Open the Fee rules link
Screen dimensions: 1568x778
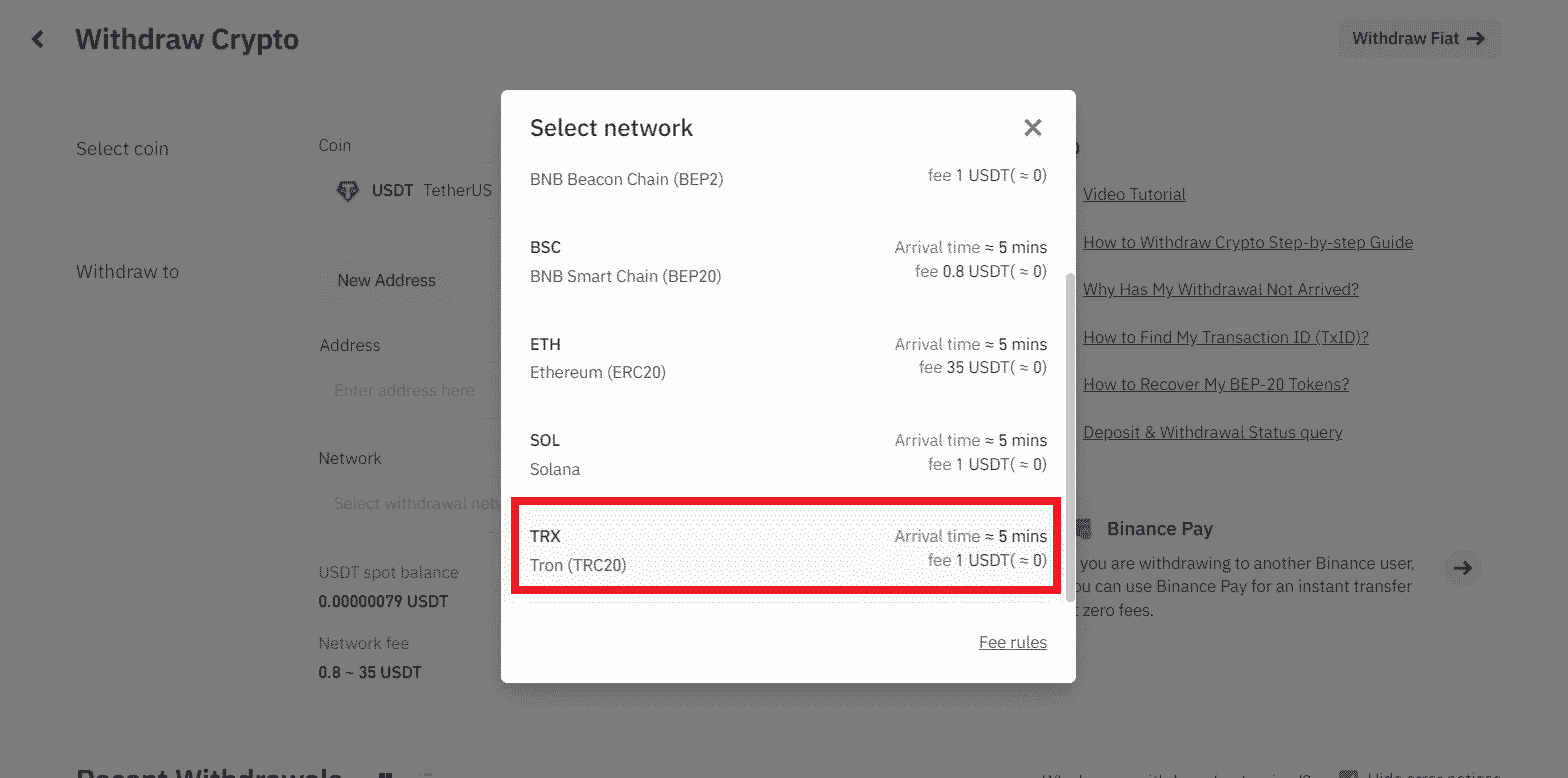[x=1013, y=642]
